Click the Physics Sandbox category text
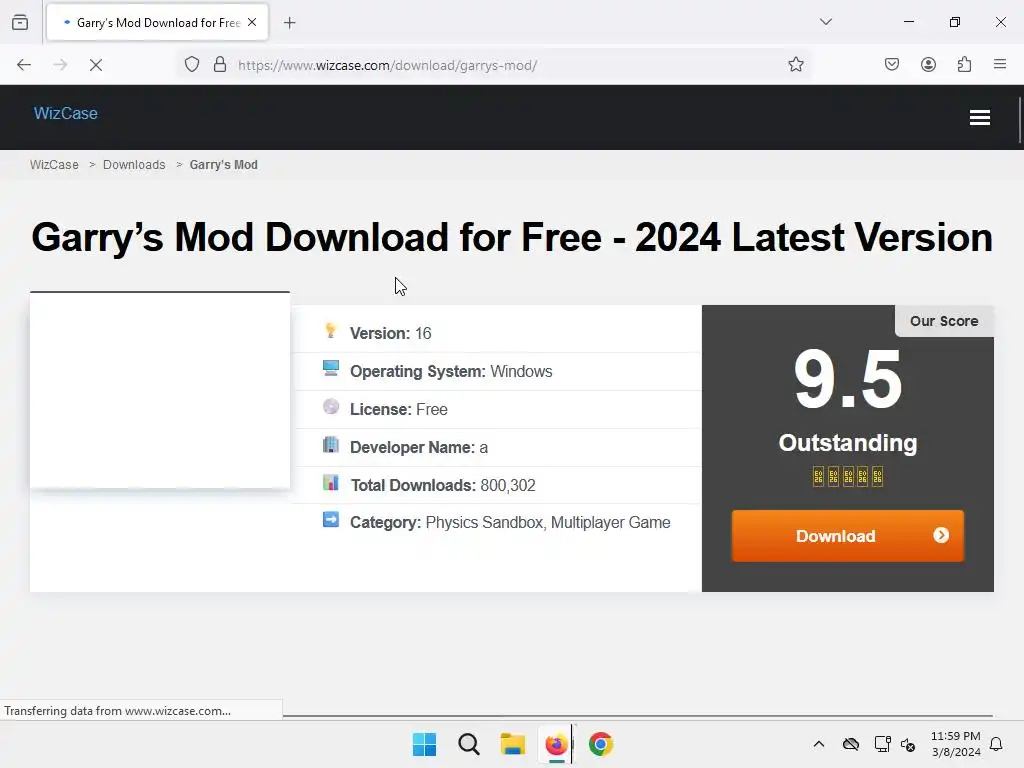1024x768 pixels. [484, 522]
